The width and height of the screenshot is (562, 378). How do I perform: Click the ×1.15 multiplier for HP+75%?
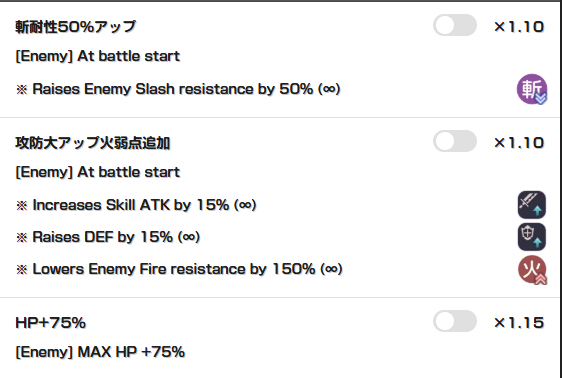(x=519, y=323)
